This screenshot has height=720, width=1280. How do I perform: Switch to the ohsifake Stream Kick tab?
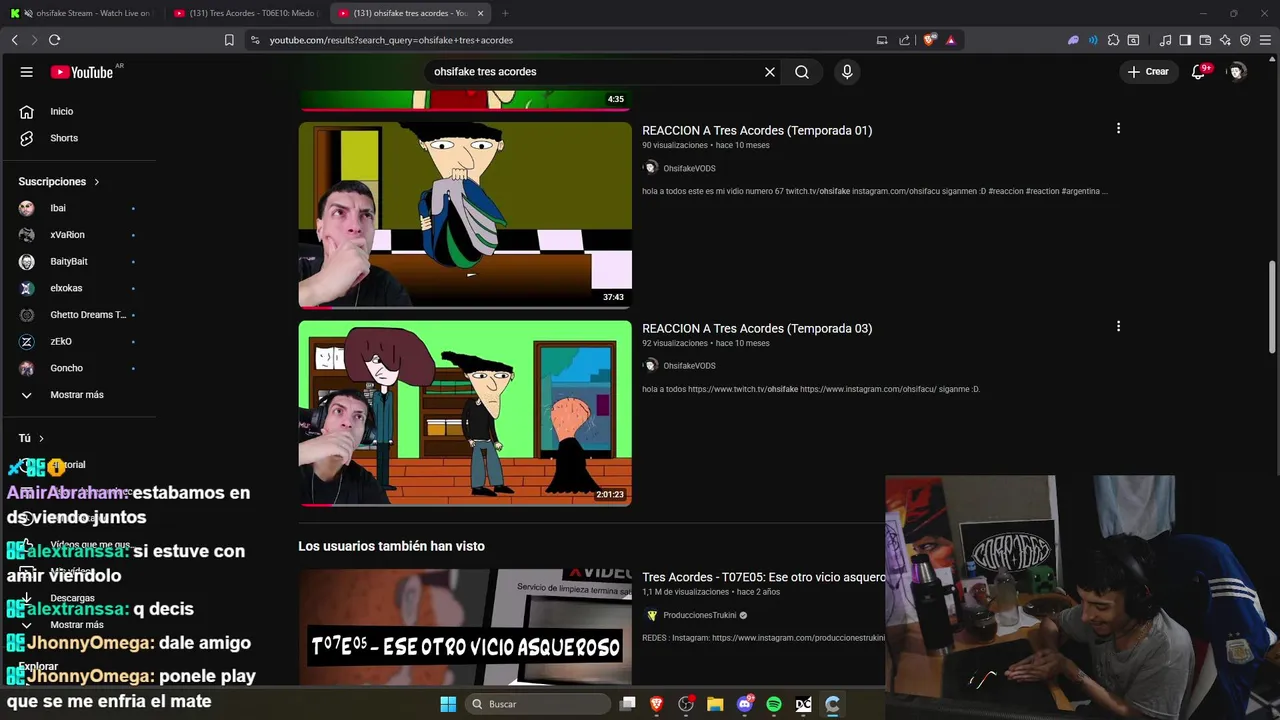coord(82,13)
